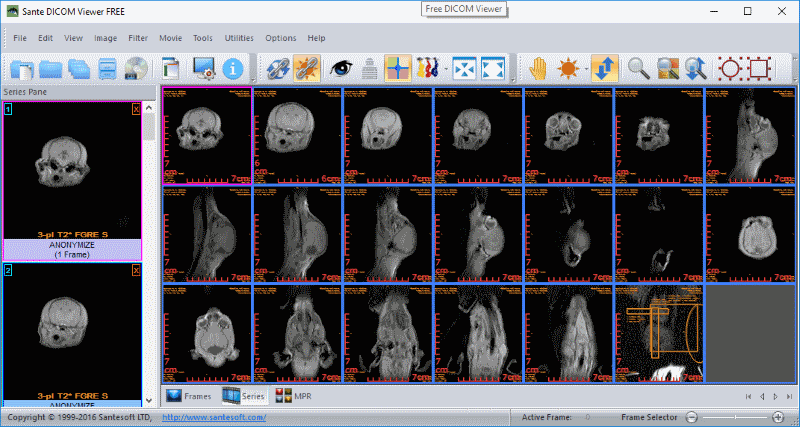Screen dimensions: 800x427
Task: Click the CD/DVD disc toolbar icon
Action: 136,68
